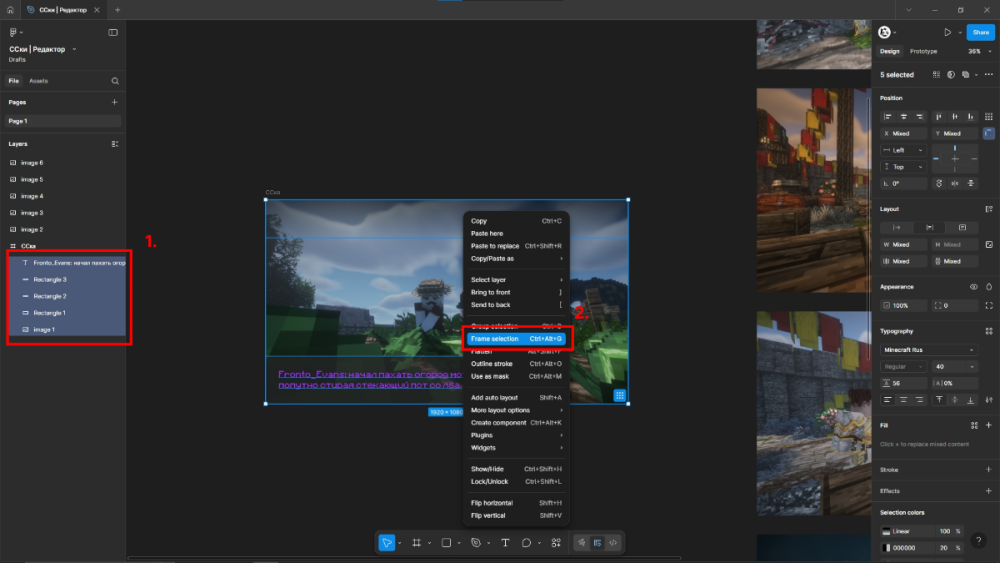Add a new page with plus icon
The height and width of the screenshot is (563, 1000).
coord(115,102)
